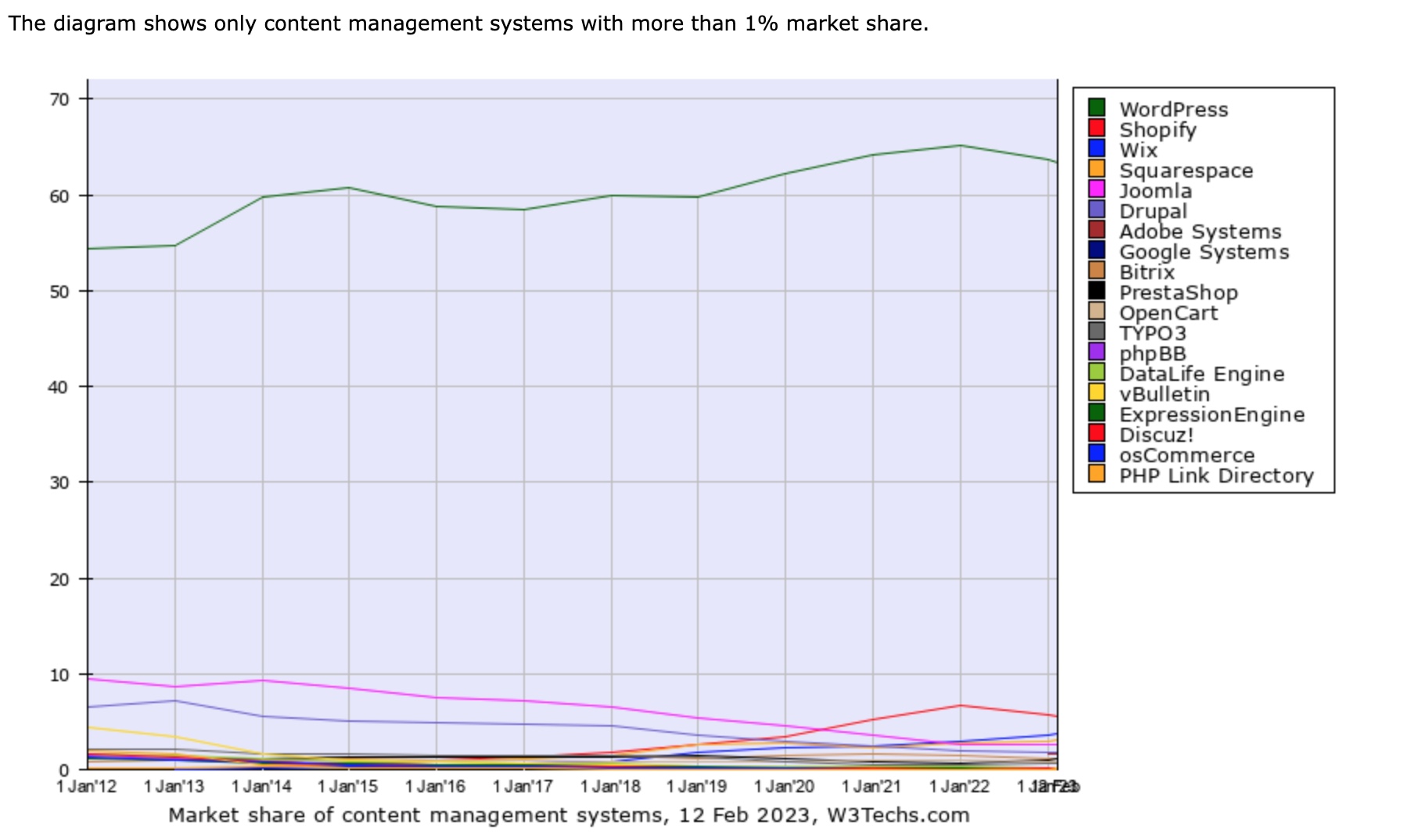Click the Adobe Systems legend label
Image resolution: width=1405 pixels, height=840 pixels.
tap(1200, 232)
